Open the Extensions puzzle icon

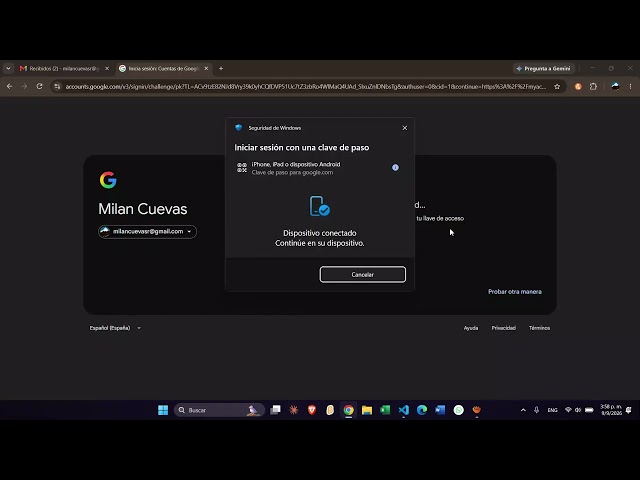[x=593, y=86]
